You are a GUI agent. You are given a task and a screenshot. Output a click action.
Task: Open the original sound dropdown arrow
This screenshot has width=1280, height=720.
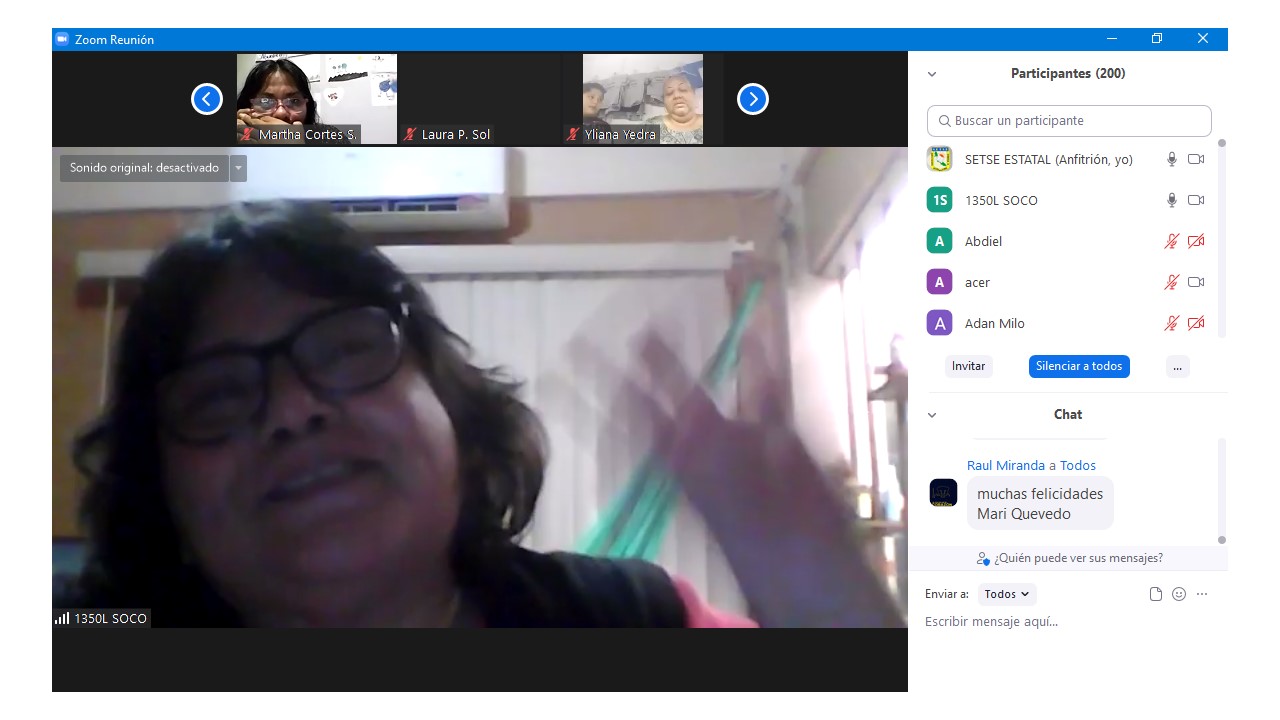click(x=238, y=168)
